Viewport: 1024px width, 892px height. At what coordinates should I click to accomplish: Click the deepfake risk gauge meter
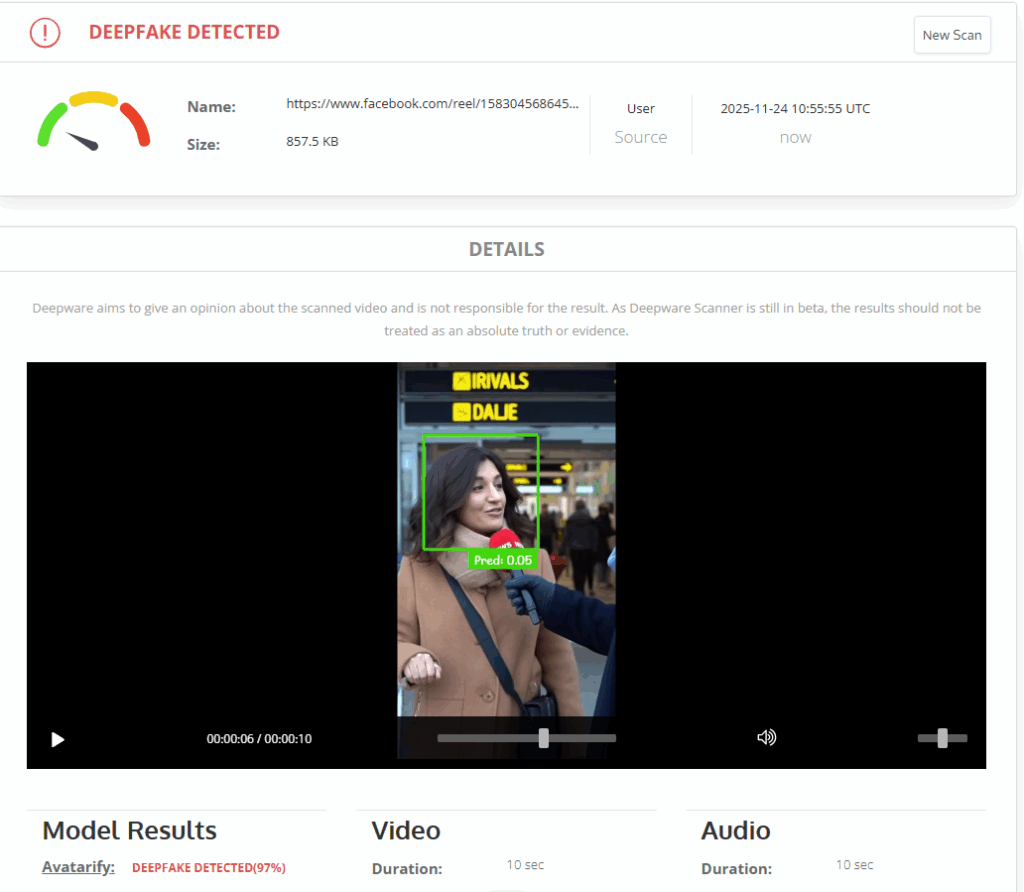94,122
